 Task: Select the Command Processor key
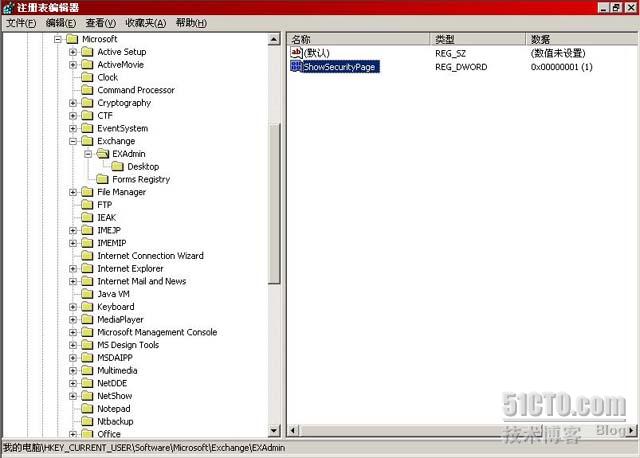[136, 90]
